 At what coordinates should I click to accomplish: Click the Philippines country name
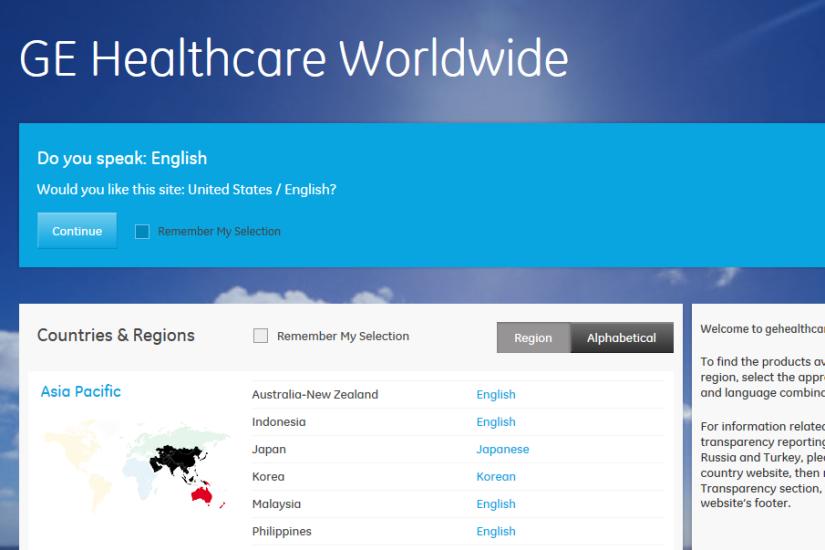click(x=281, y=532)
